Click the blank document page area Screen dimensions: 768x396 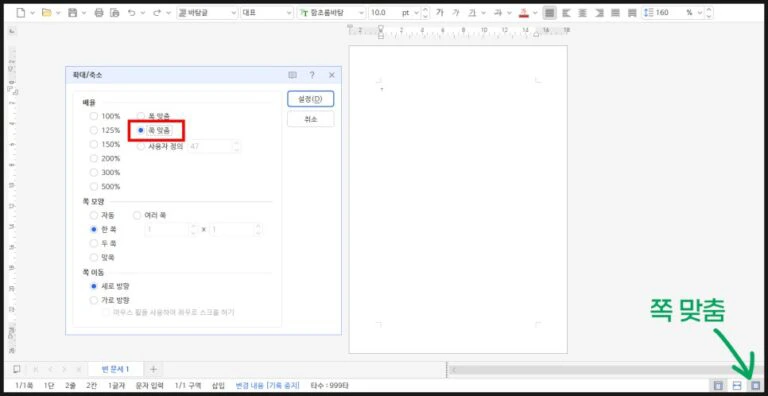[x=458, y=199]
